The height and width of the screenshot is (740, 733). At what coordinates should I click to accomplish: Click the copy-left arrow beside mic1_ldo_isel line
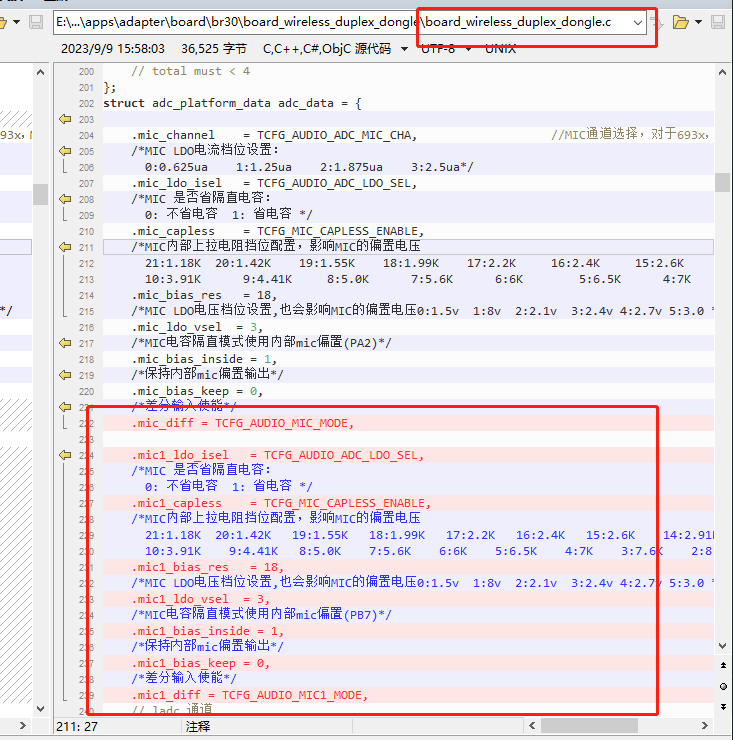click(65, 455)
